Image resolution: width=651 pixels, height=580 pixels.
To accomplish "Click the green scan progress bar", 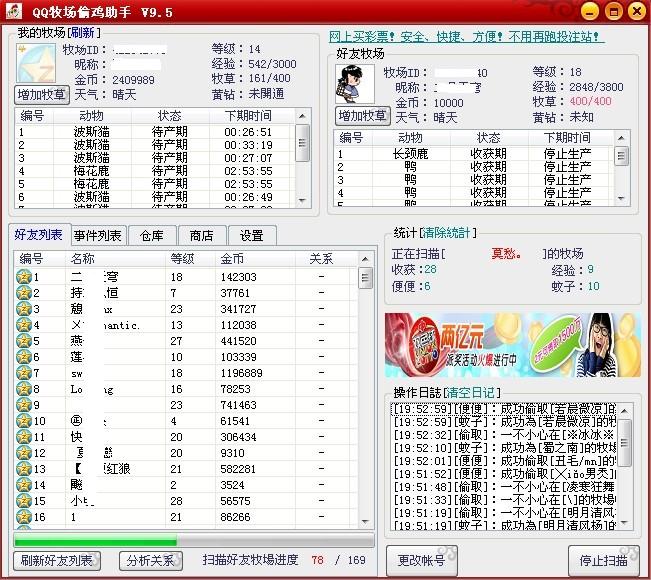I will pos(193,540).
